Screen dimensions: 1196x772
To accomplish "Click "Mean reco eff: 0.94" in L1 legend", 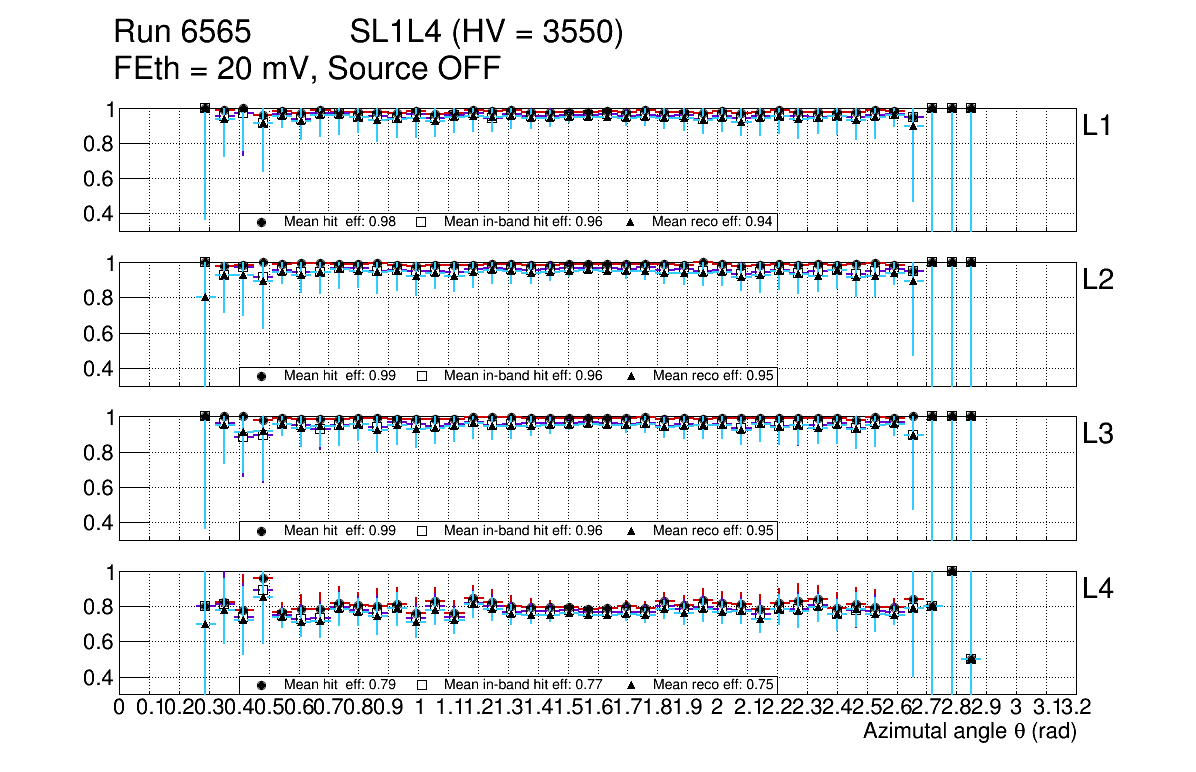I will click(x=714, y=222).
